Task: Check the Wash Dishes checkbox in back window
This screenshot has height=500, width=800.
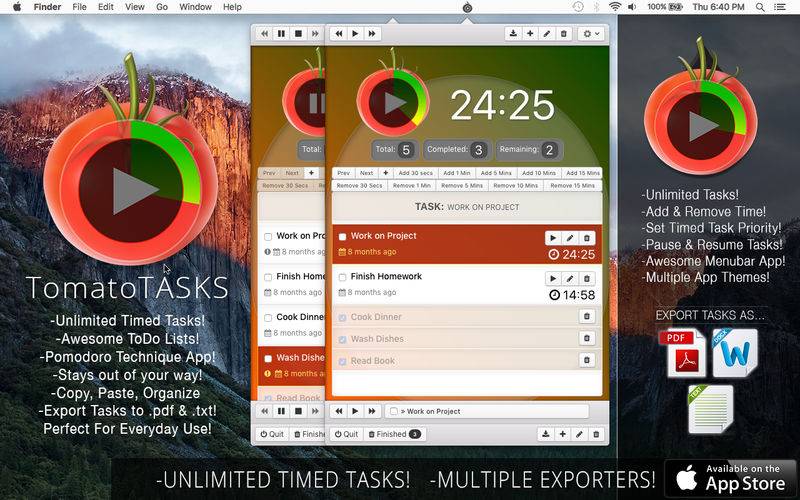Action: (268, 359)
